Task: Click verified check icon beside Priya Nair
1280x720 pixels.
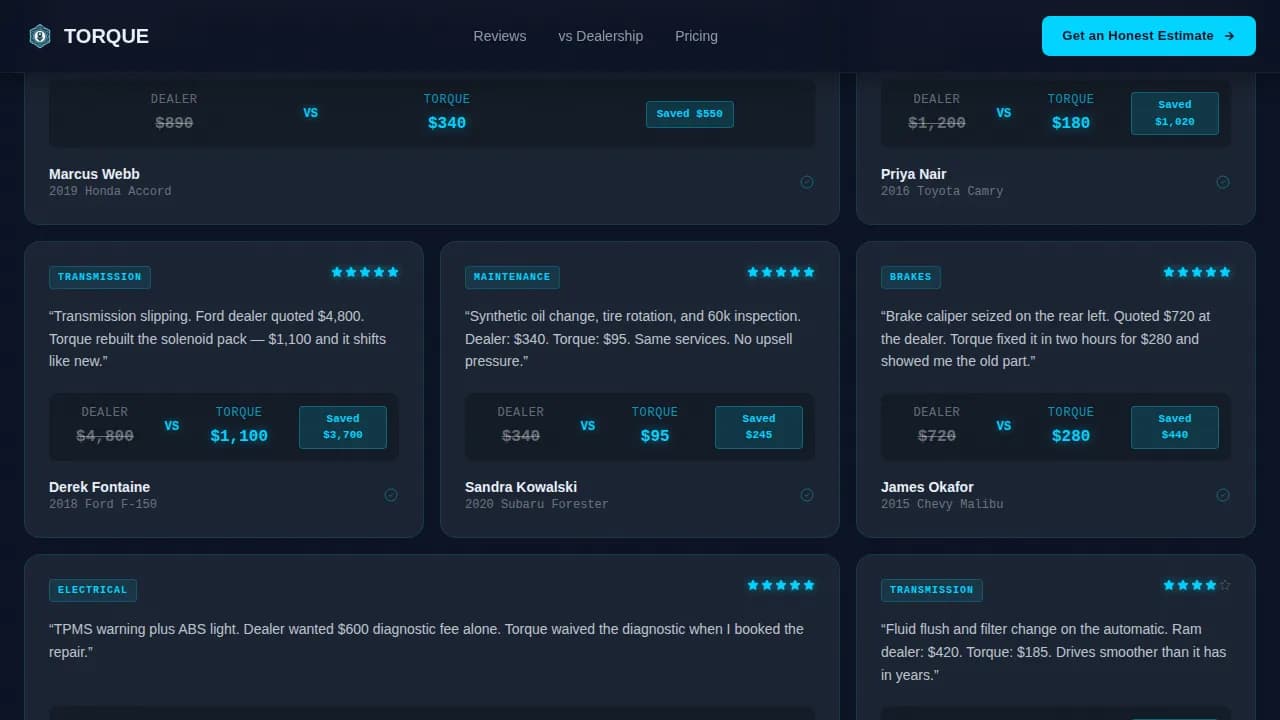Action: (1223, 182)
